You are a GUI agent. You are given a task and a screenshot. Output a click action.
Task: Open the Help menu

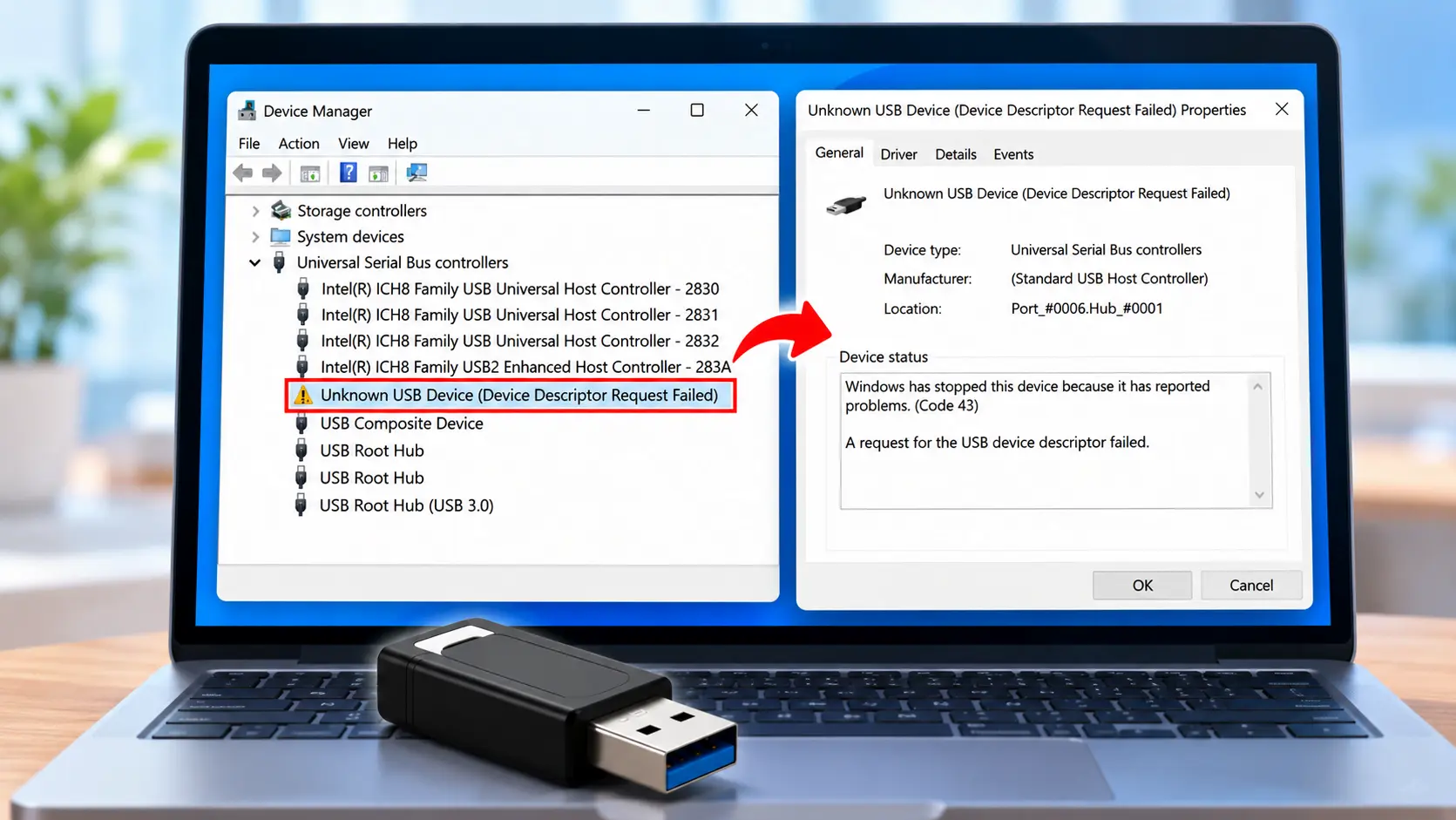tap(403, 144)
